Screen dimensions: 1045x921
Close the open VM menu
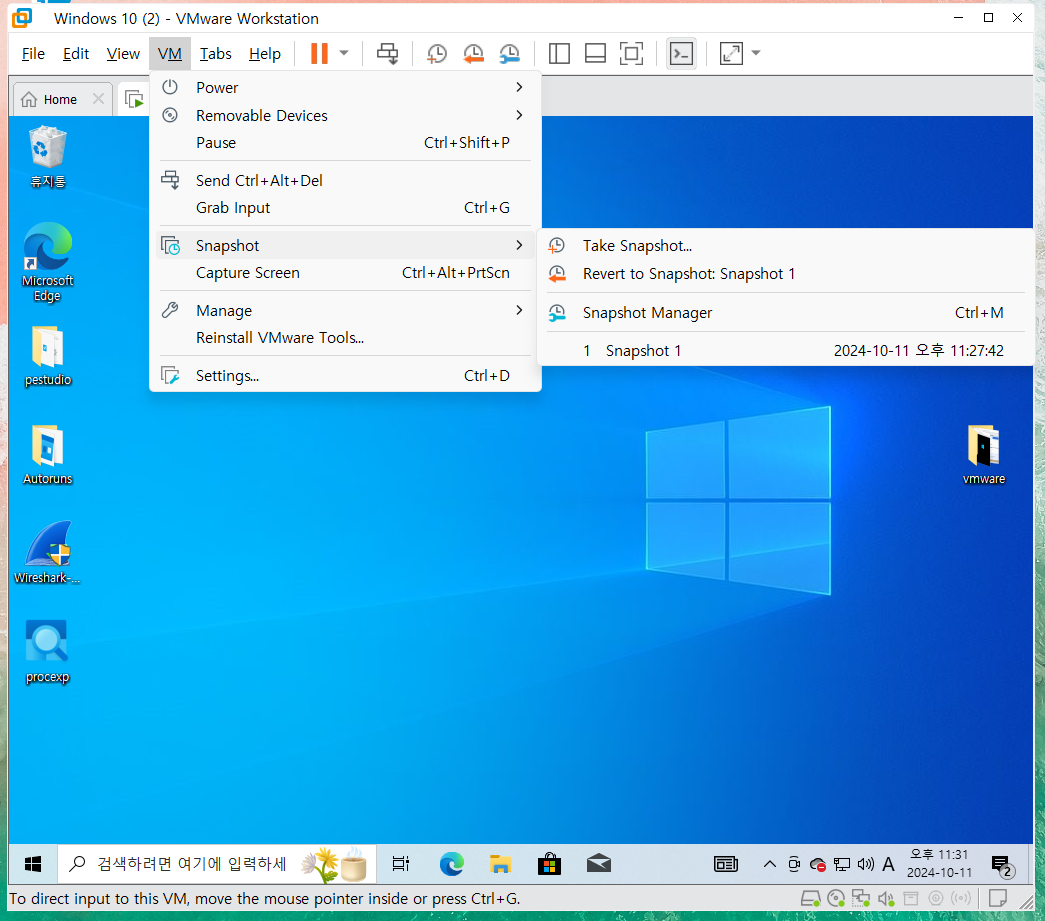[x=170, y=54]
